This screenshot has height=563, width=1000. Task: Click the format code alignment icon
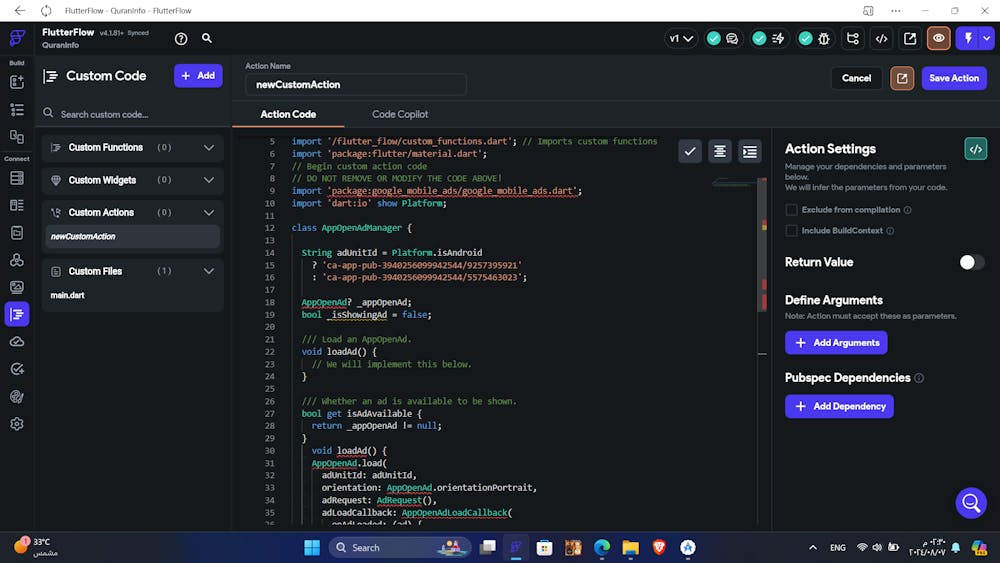(719, 151)
